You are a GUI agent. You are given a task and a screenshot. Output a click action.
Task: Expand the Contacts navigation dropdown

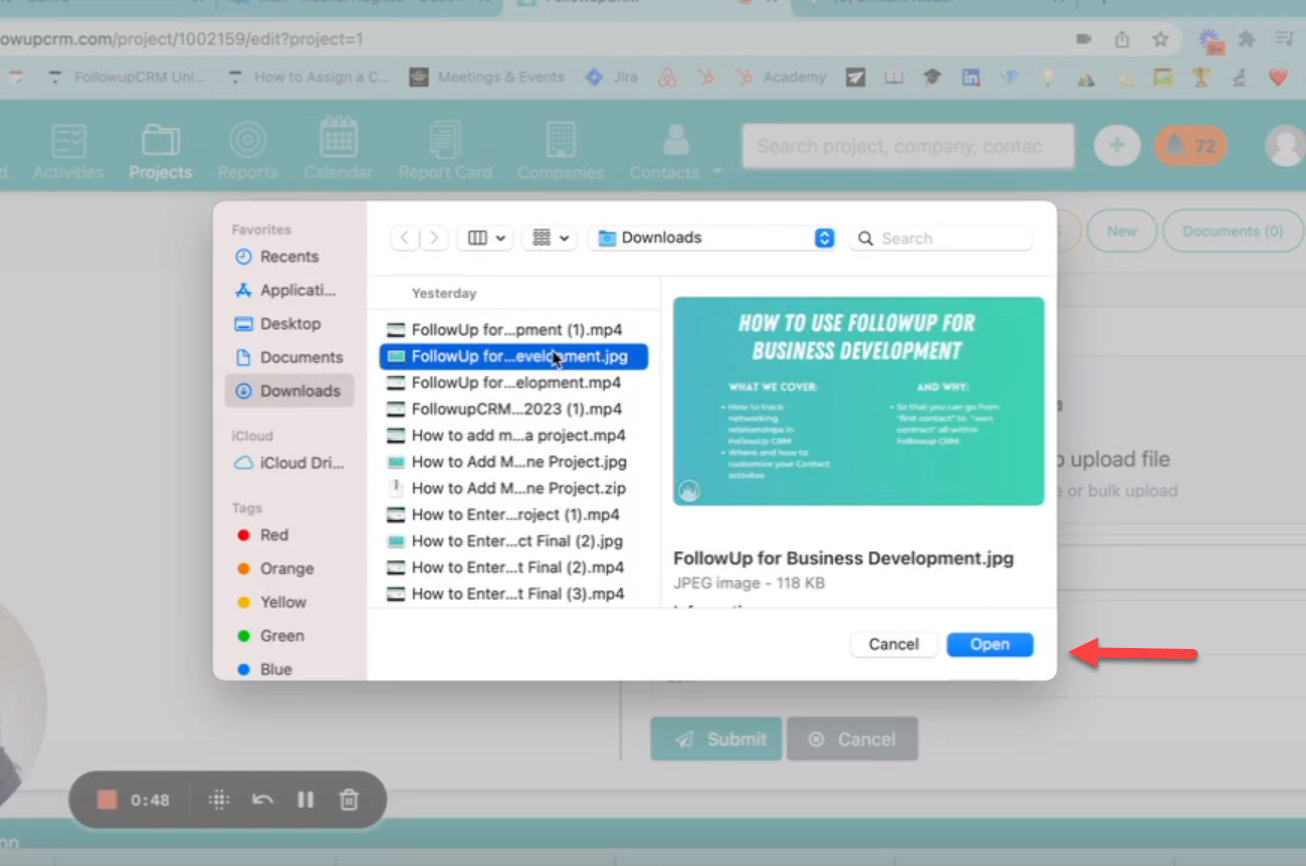click(x=716, y=171)
